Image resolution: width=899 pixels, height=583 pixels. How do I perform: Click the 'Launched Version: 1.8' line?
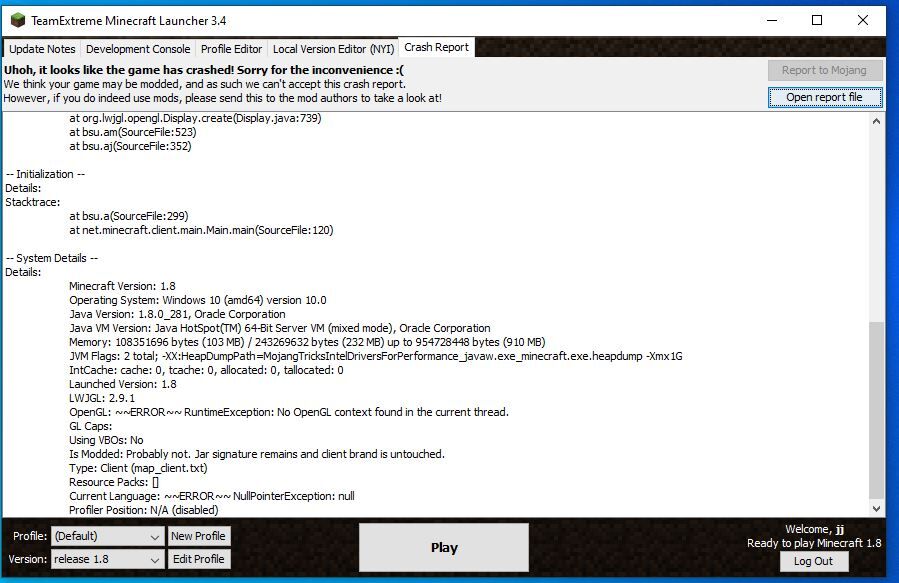(123, 384)
